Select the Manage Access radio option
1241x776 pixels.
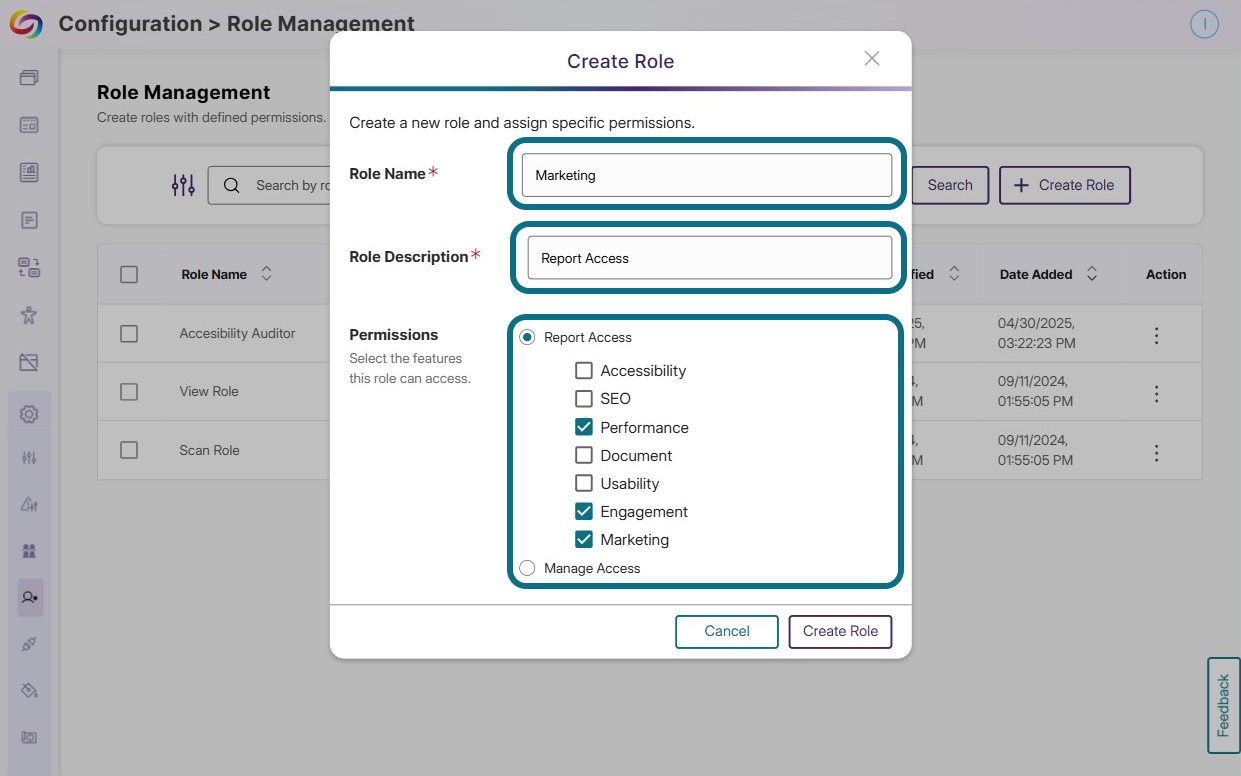click(527, 568)
